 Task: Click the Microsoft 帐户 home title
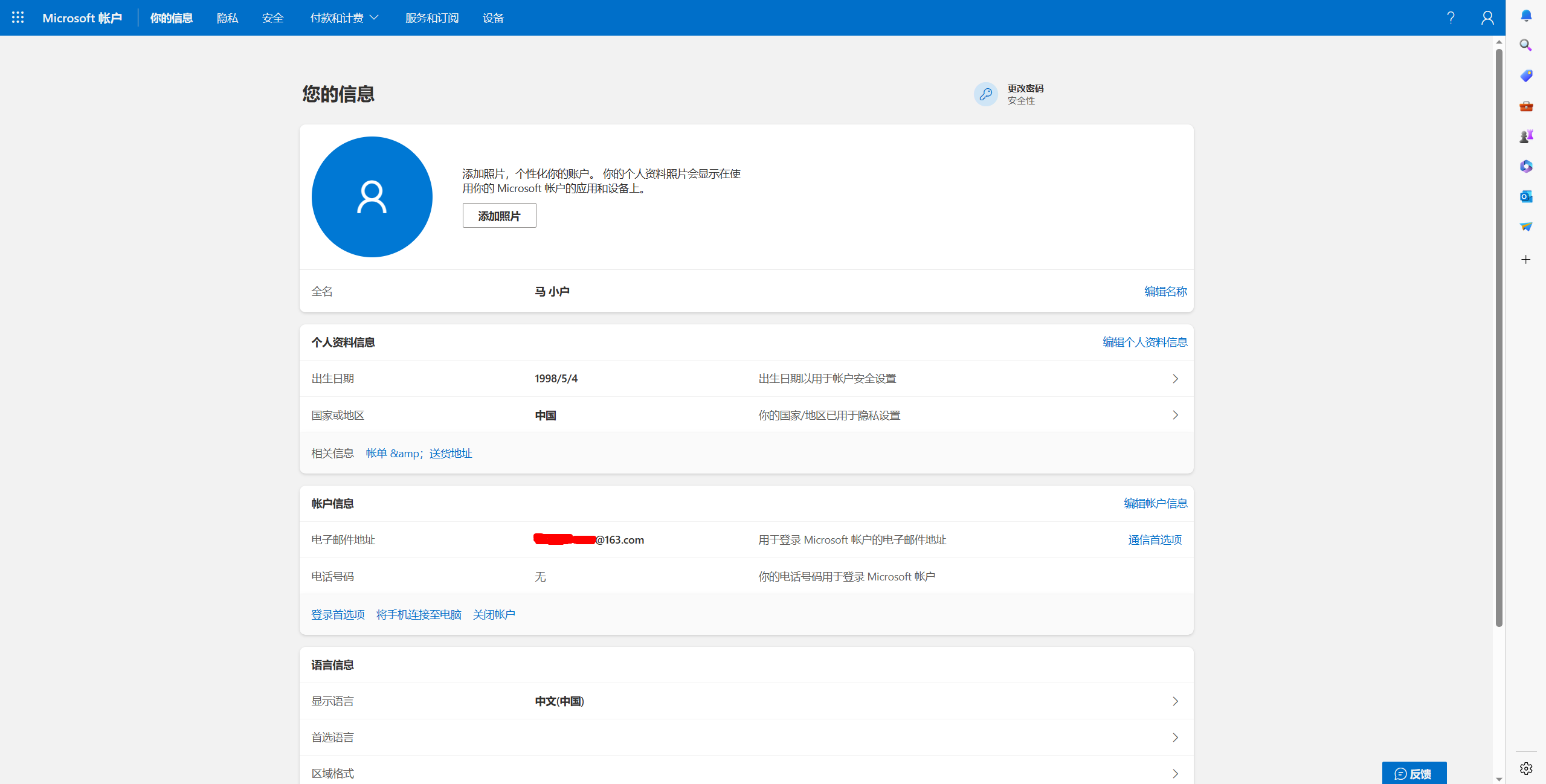[x=82, y=18]
